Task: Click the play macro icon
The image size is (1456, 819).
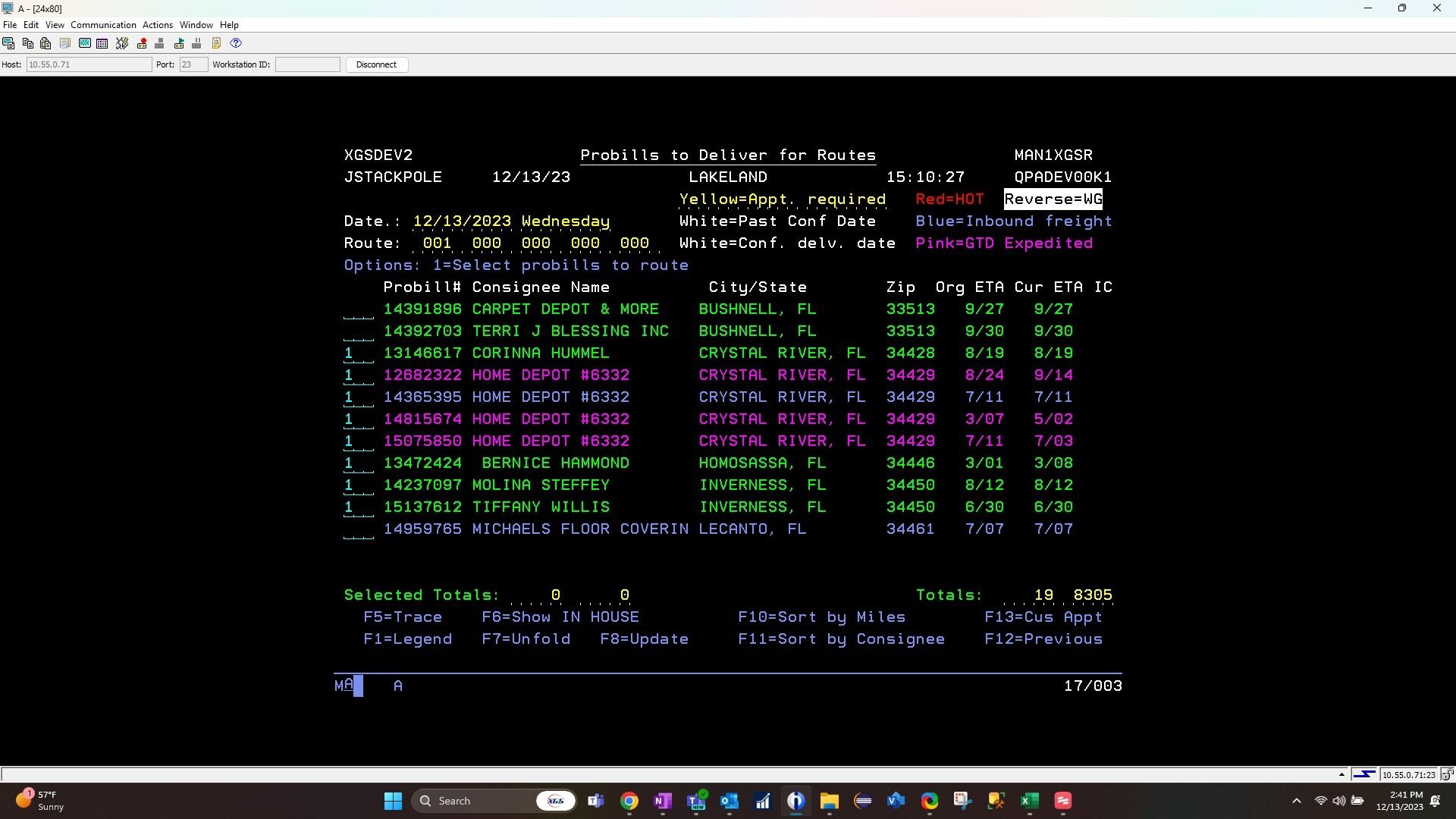Action: (179, 43)
